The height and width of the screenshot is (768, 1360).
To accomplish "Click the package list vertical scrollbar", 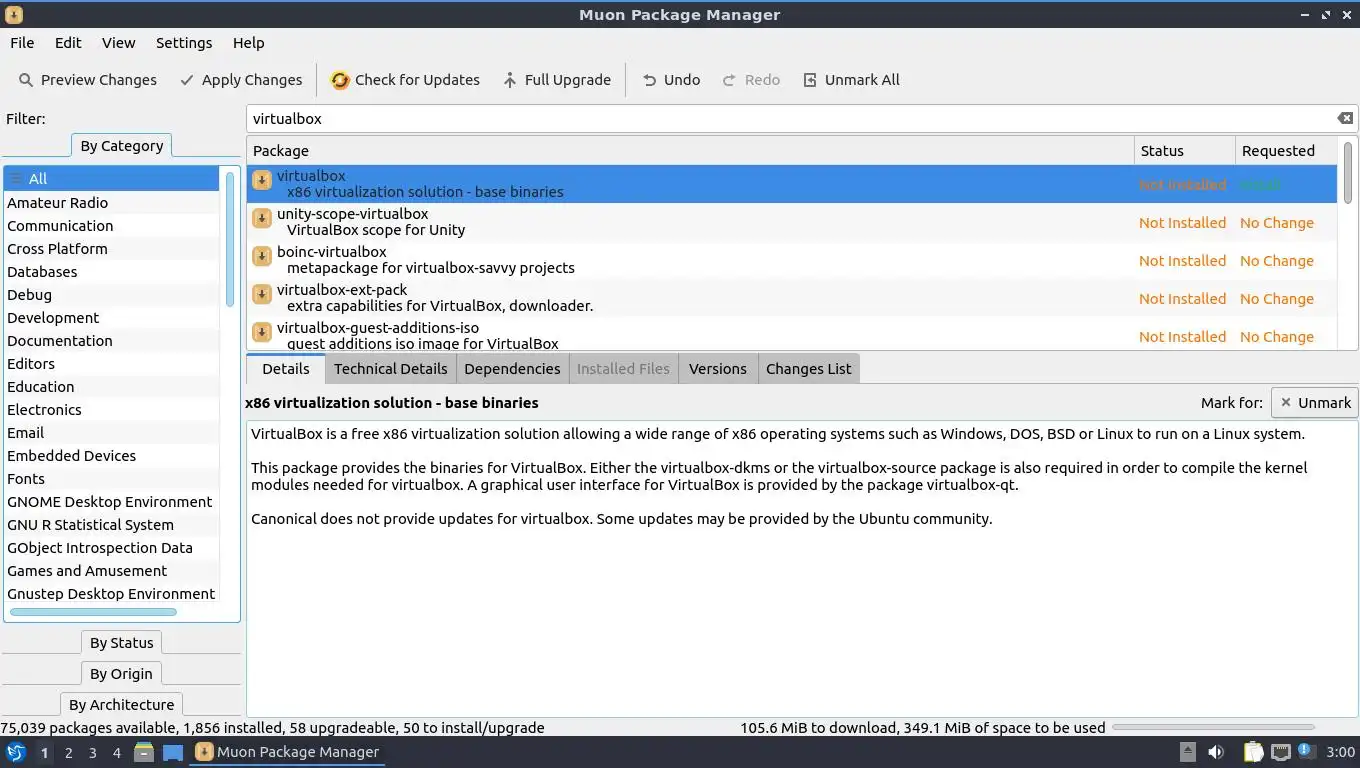I will coord(1347,172).
